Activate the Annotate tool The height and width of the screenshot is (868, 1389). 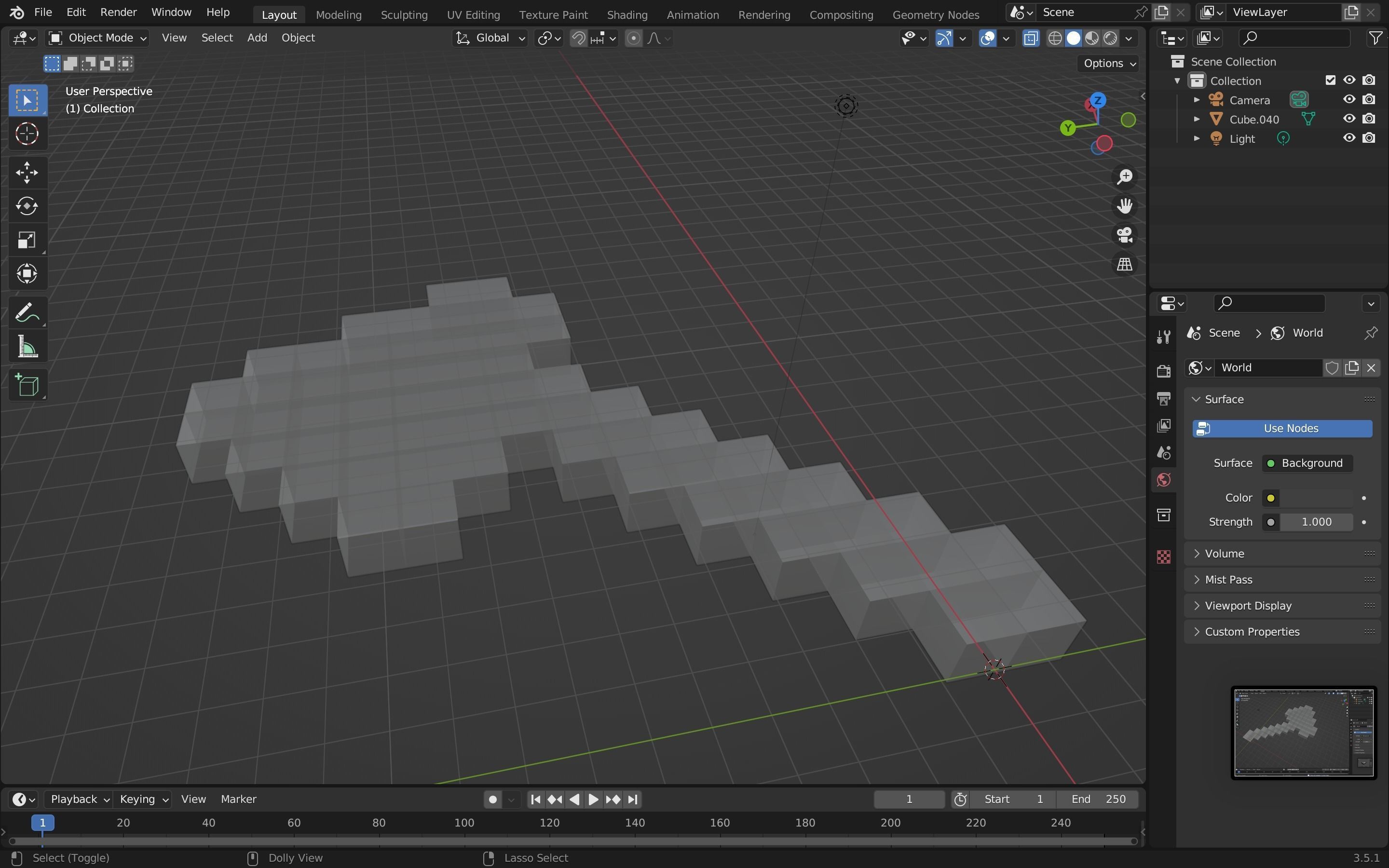click(27, 313)
